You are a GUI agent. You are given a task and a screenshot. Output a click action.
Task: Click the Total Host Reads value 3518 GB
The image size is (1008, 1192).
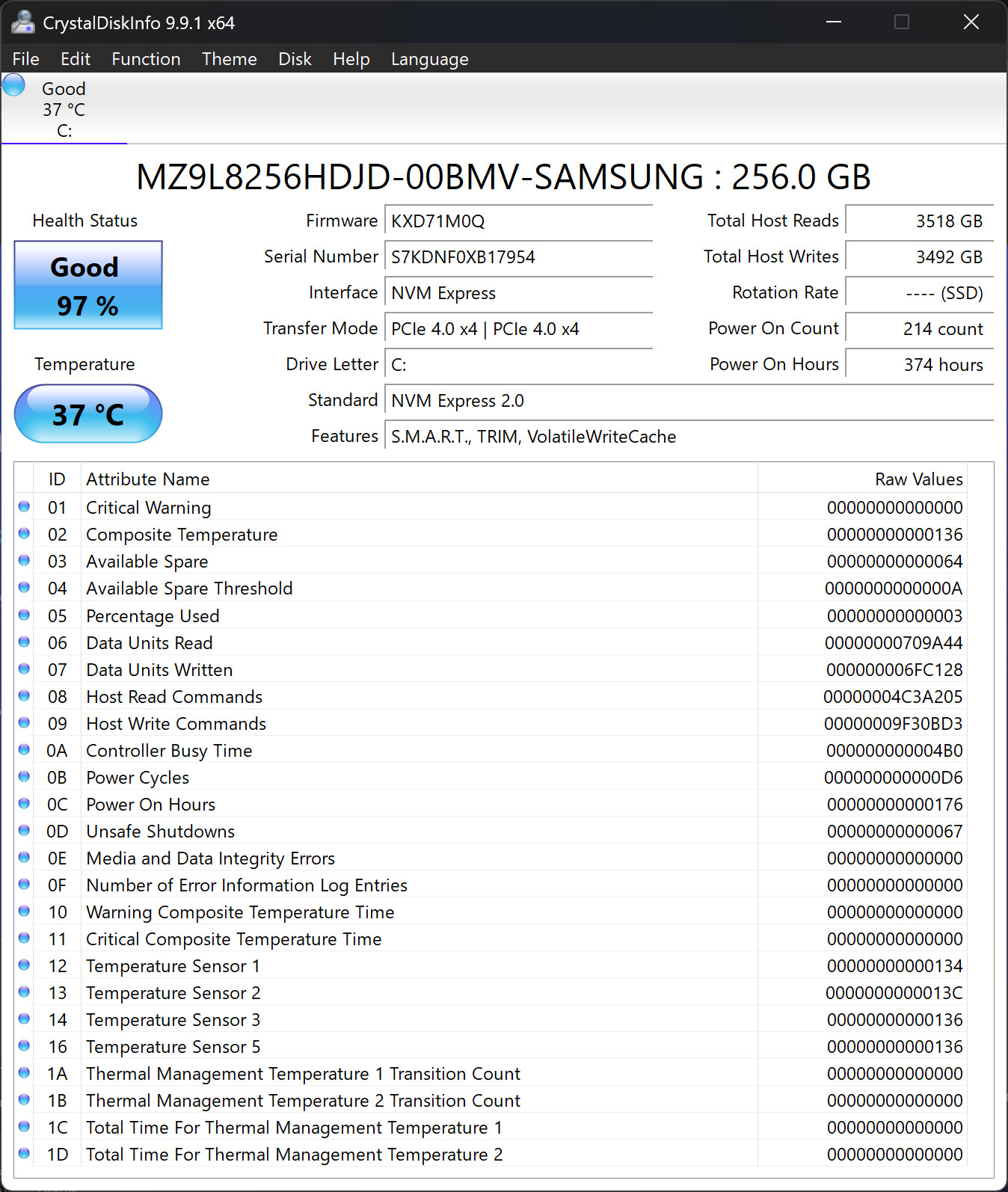click(919, 221)
